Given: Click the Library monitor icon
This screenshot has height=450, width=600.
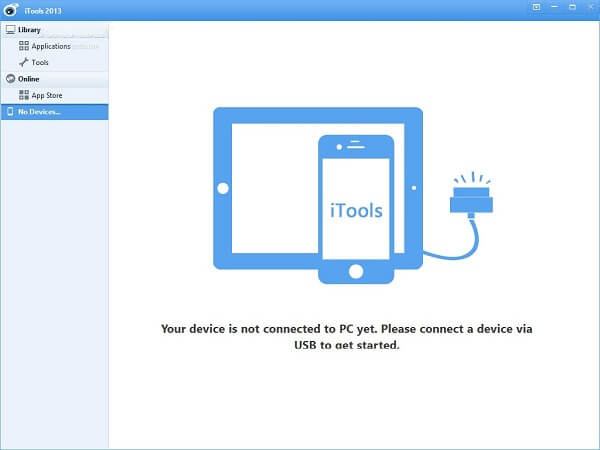Looking at the screenshot, I should pos(11,29).
